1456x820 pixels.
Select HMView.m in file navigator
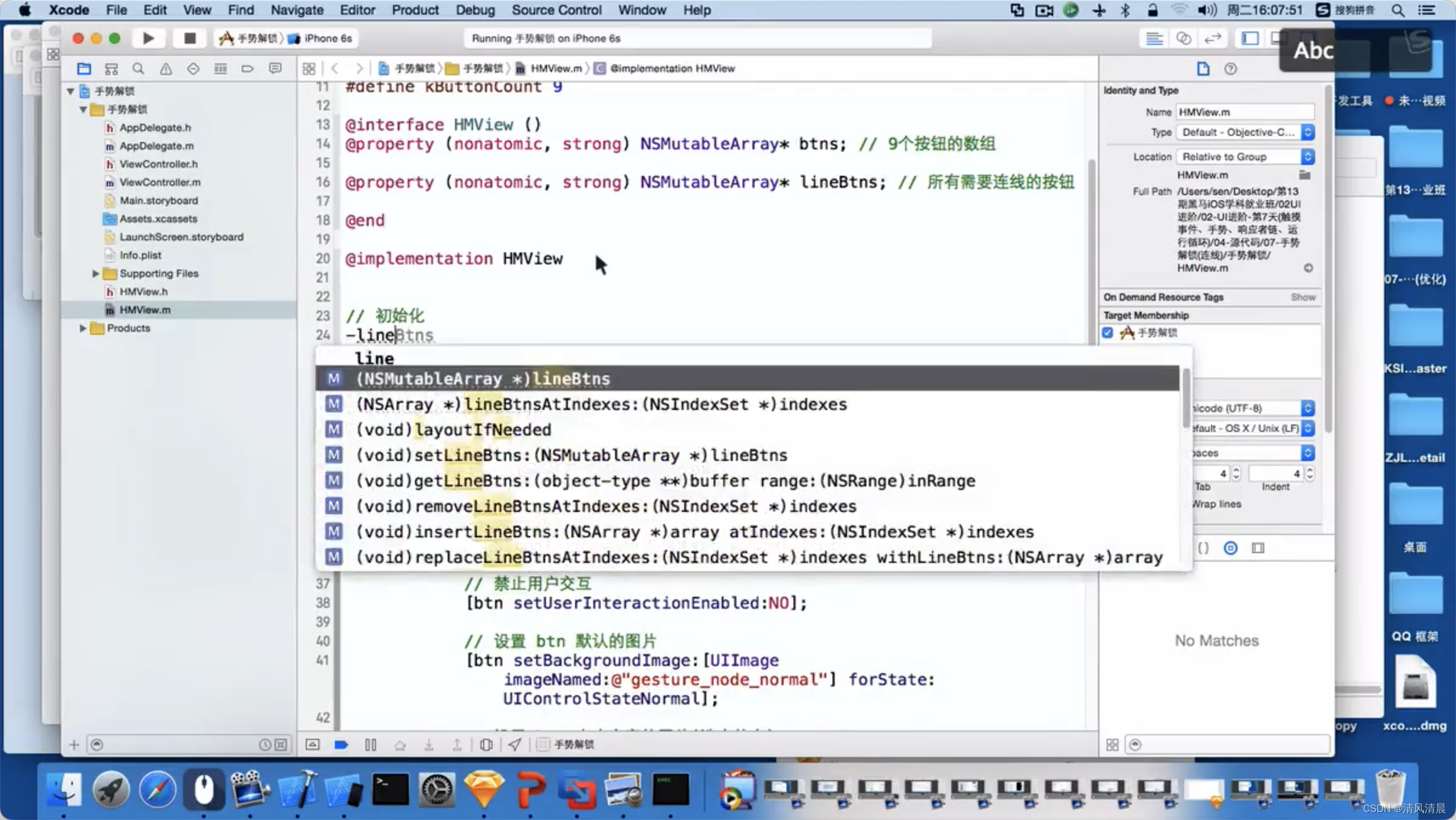pos(145,309)
